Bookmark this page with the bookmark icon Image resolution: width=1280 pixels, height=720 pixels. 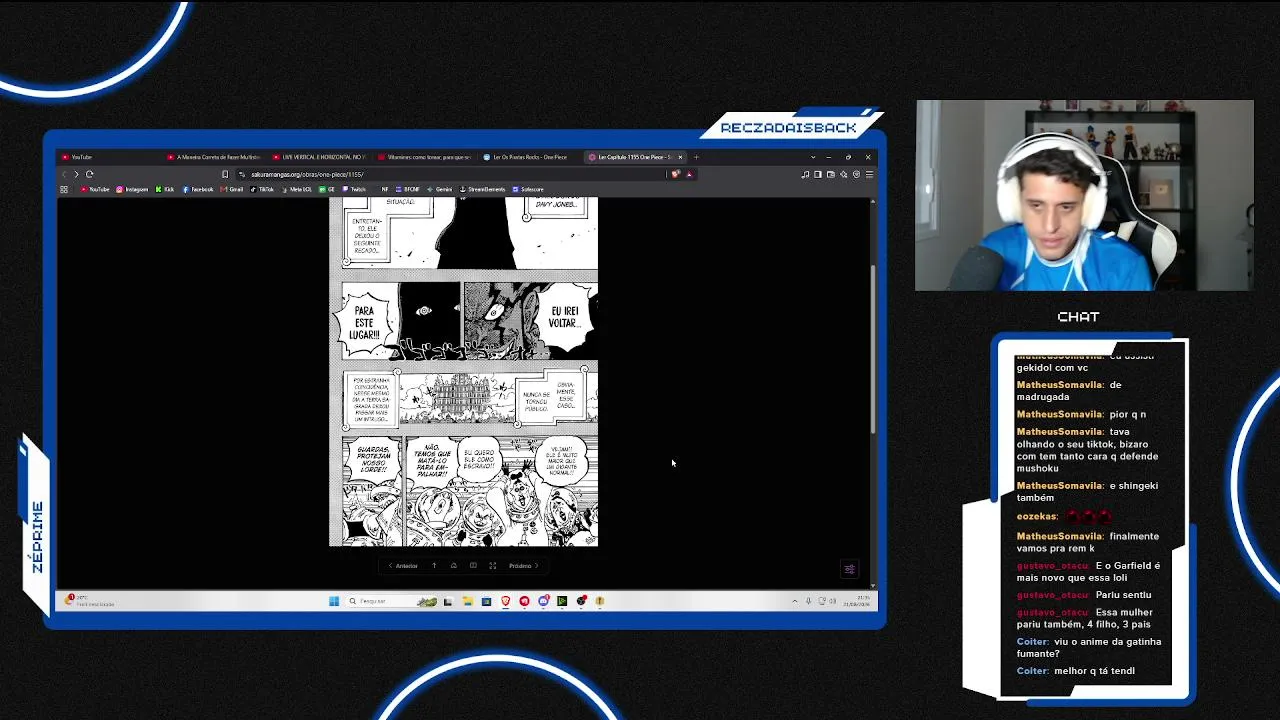point(225,174)
